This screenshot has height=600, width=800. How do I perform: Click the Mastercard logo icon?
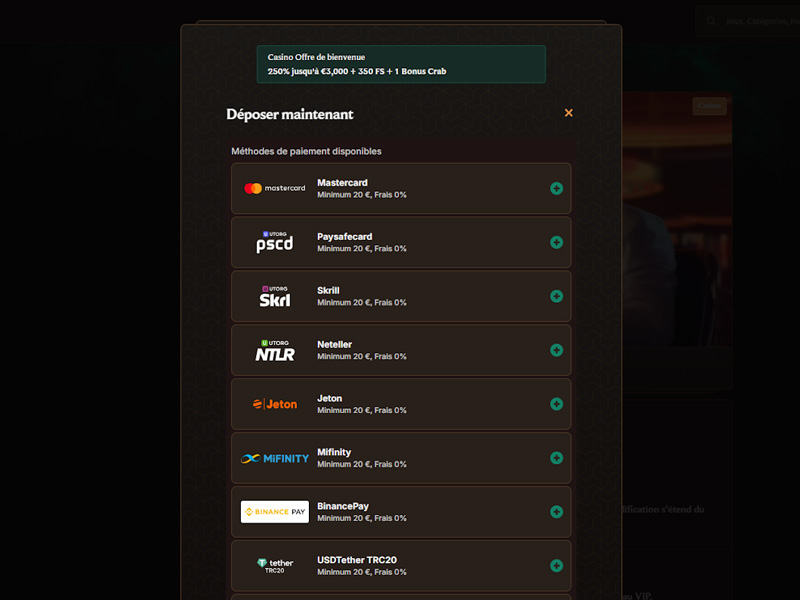click(x=275, y=188)
